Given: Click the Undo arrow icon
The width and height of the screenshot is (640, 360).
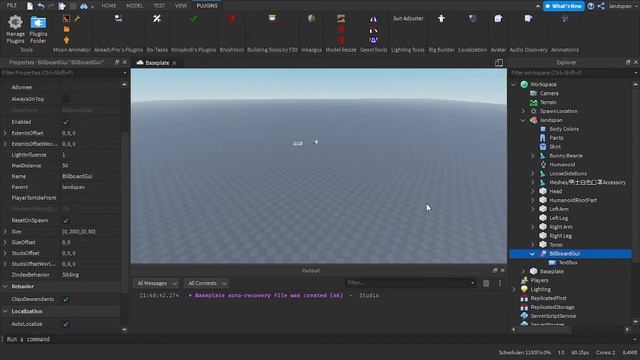Looking at the screenshot, I should (x=40, y=6).
